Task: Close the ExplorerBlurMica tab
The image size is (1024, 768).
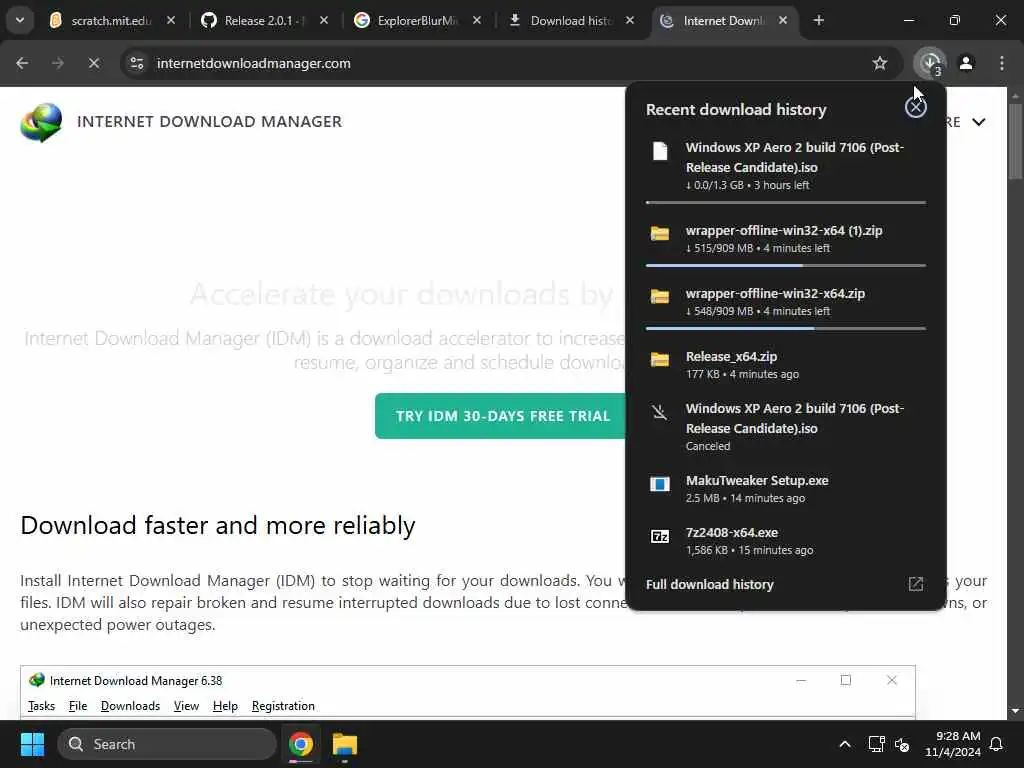Action: [x=477, y=21]
